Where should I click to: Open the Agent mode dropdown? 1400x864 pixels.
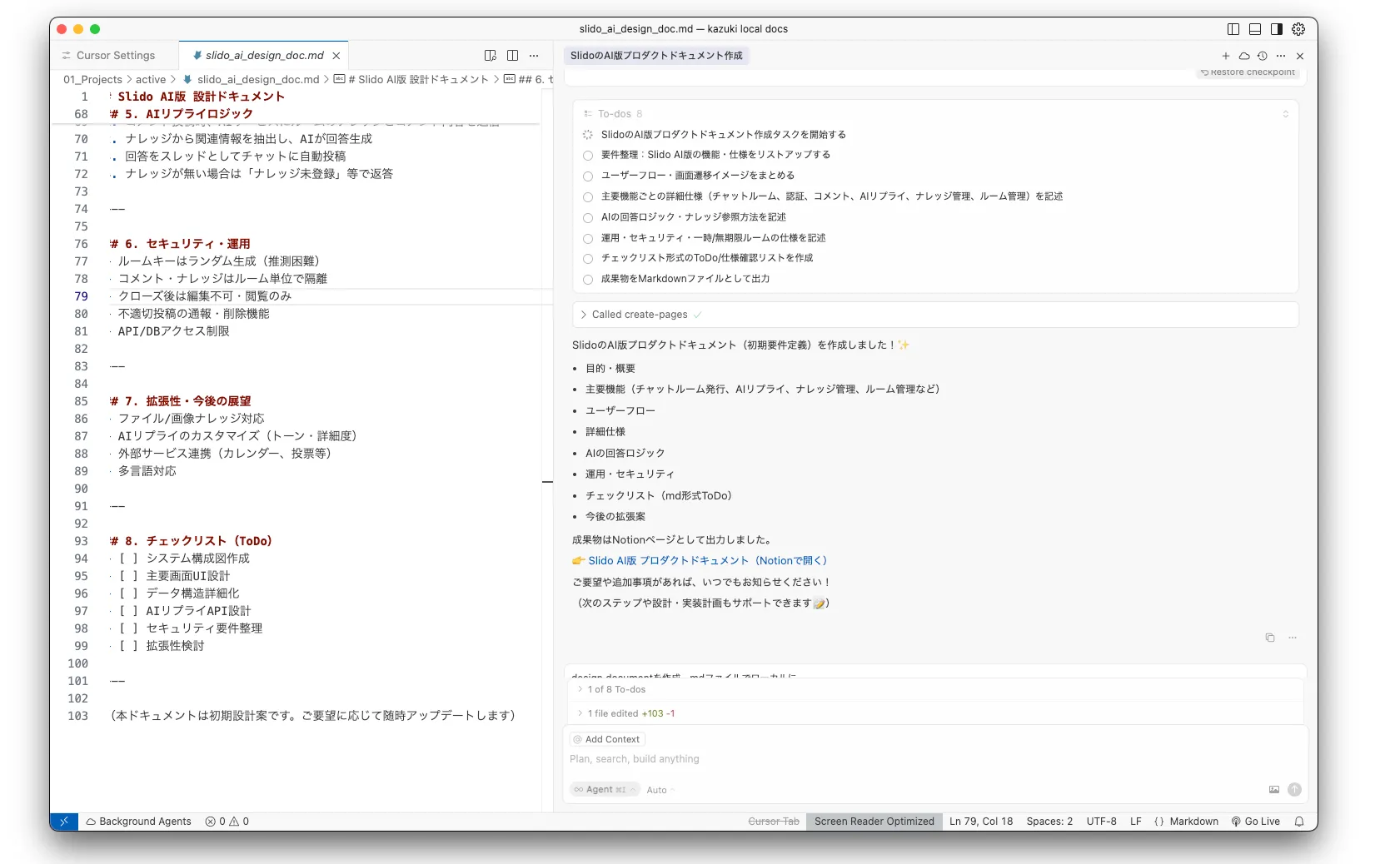pos(604,789)
